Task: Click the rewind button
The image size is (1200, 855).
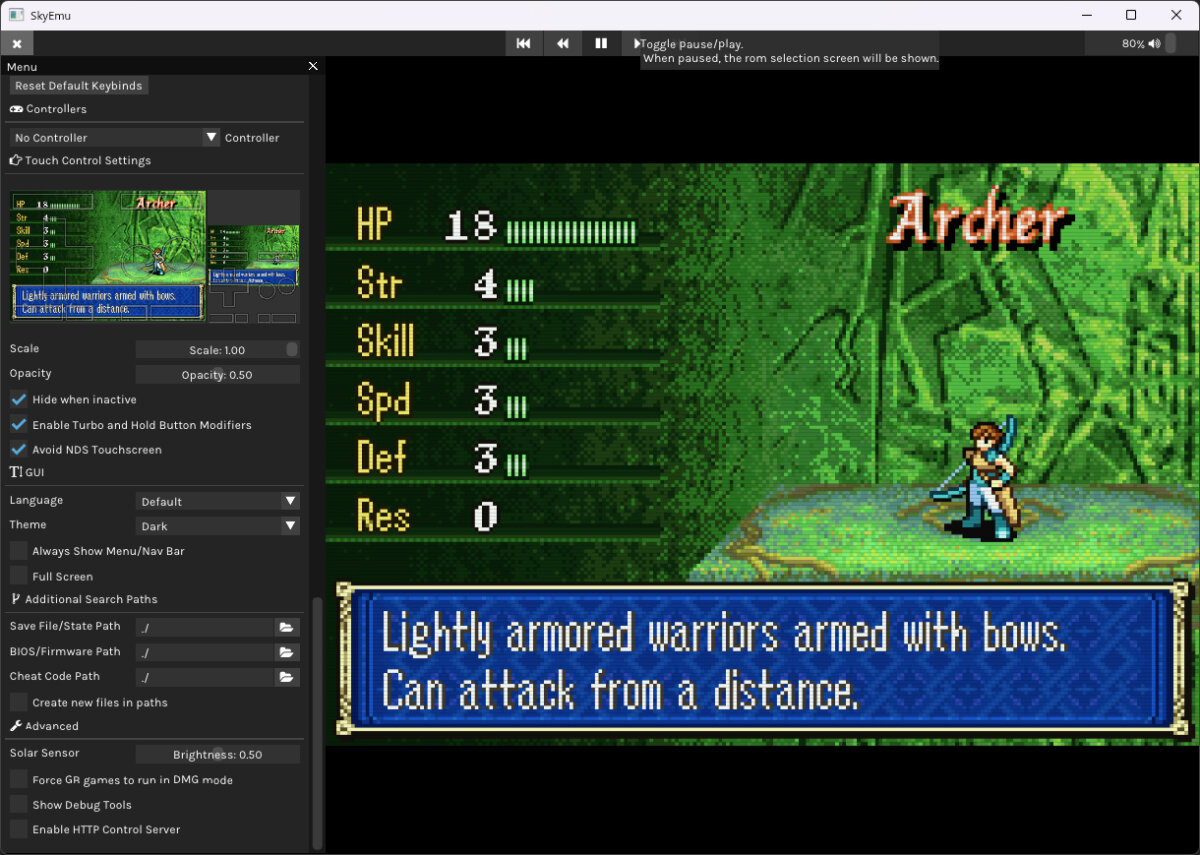Action: pos(562,43)
